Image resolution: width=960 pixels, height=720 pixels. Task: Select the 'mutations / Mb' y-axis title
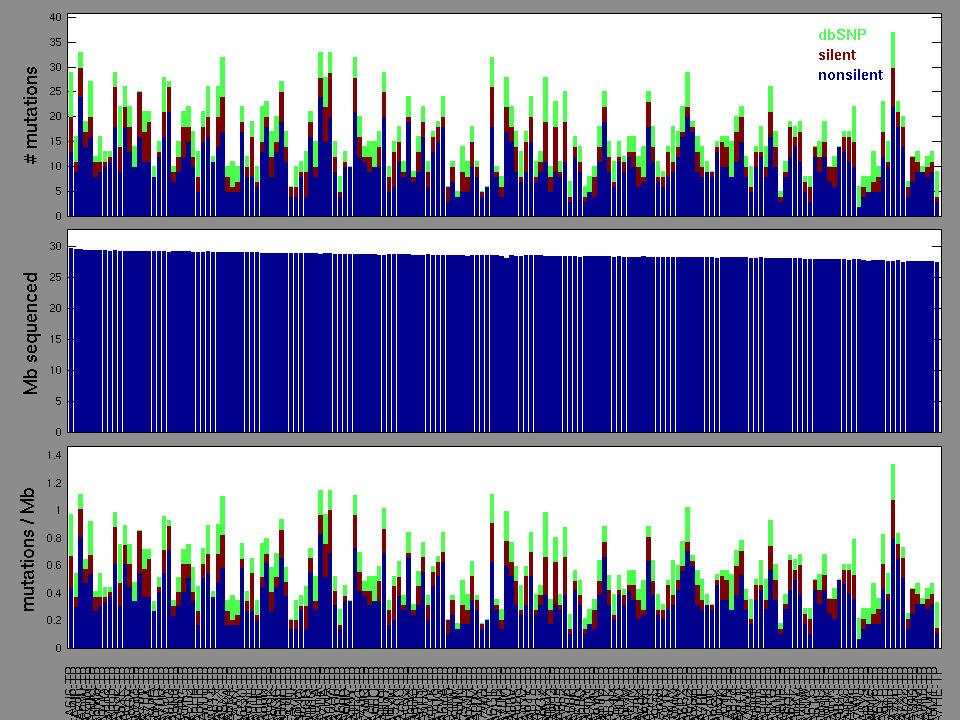(32, 548)
